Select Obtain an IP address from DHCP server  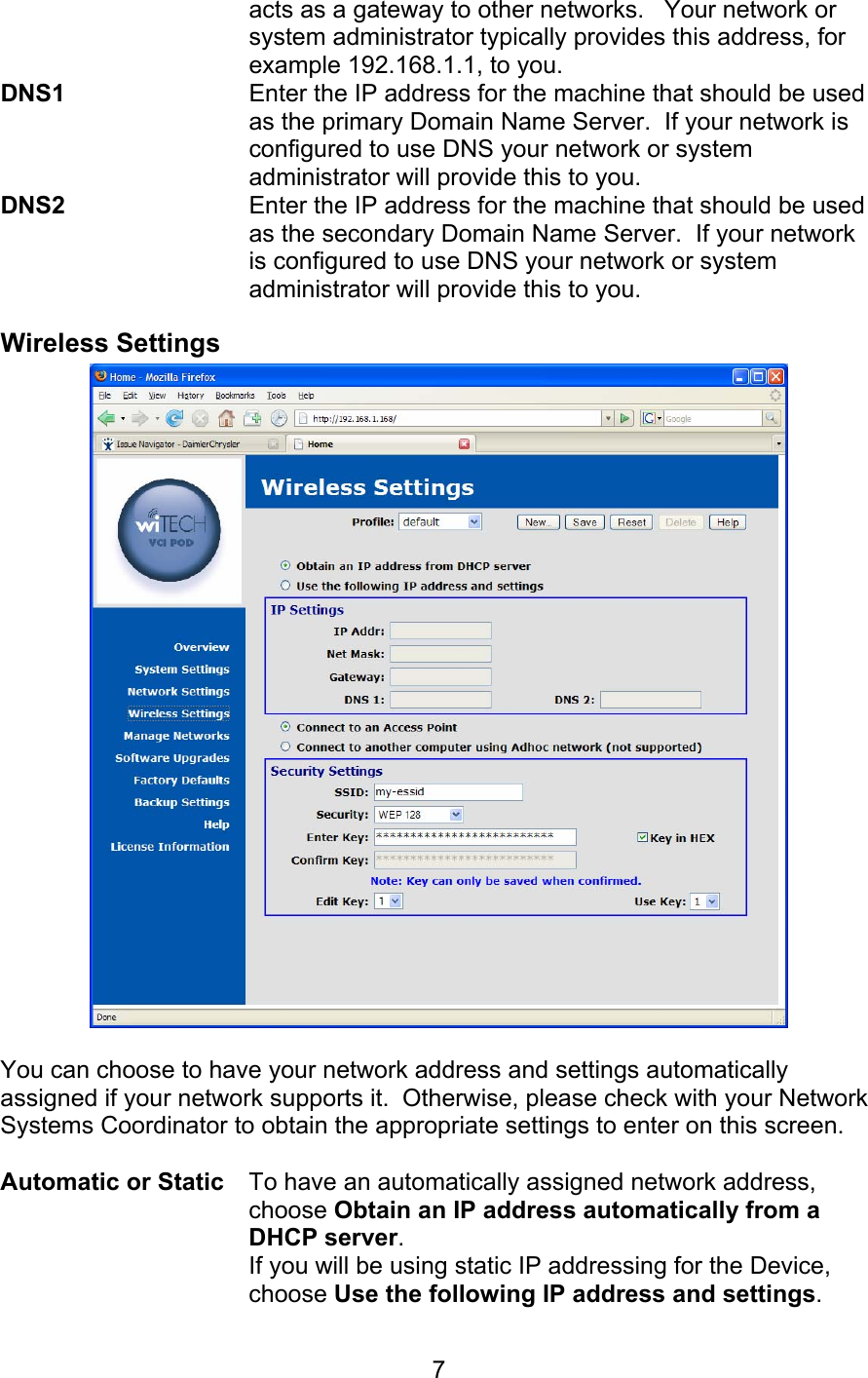285,565
